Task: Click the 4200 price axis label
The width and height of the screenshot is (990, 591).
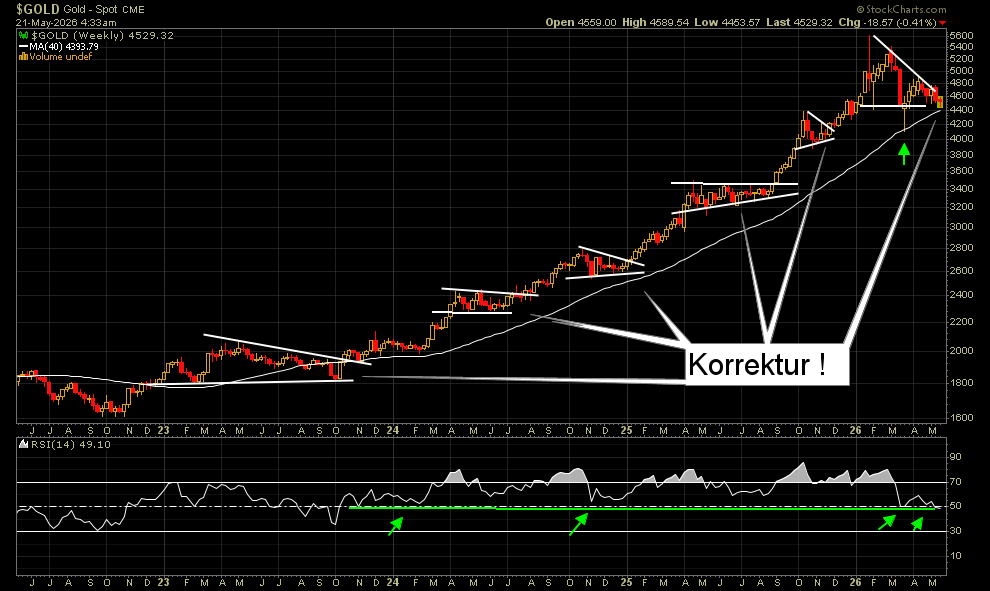Action: tap(961, 124)
